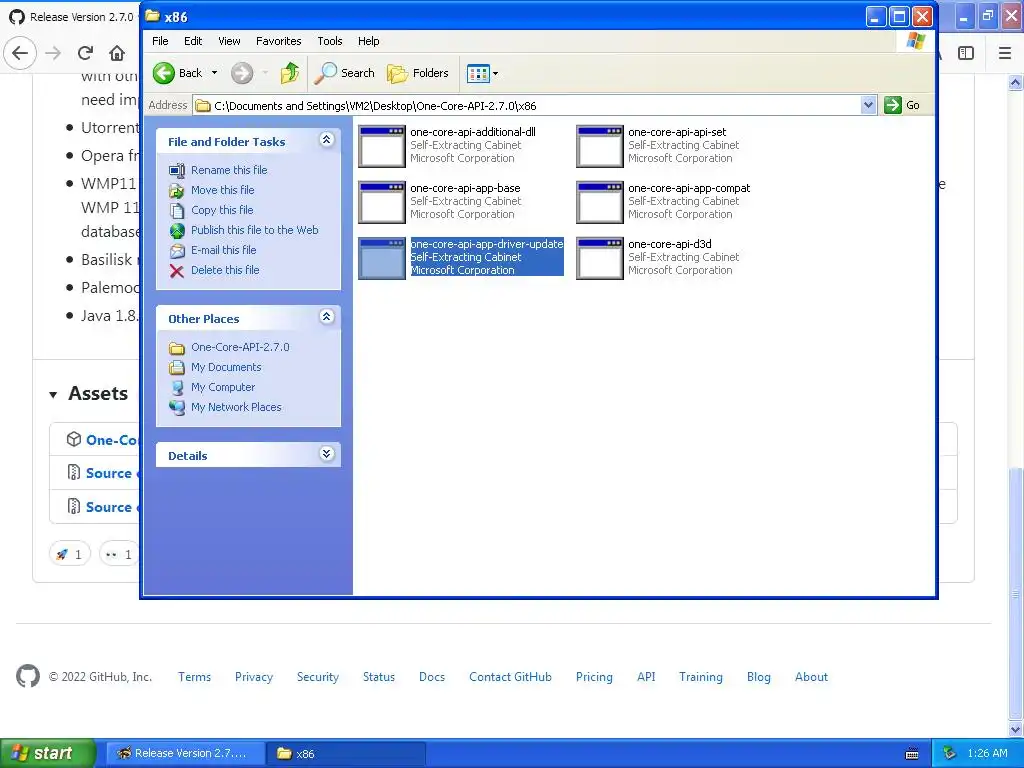Open the View menu
Image resolution: width=1024 pixels, height=768 pixels.
pos(229,41)
